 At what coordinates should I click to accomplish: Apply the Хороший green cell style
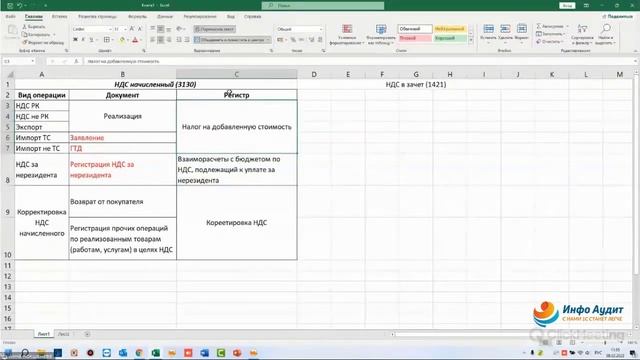pyautogui.click(x=450, y=38)
